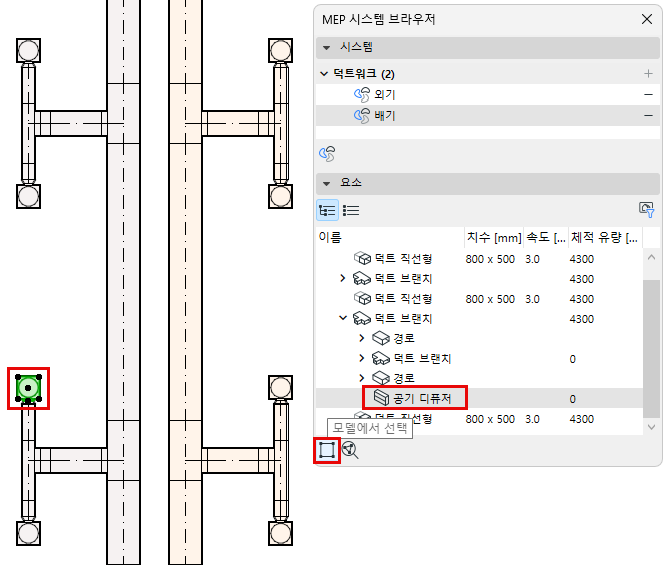Open the element filter settings icon
The width and height of the screenshot is (666, 567).
click(x=646, y=209)
